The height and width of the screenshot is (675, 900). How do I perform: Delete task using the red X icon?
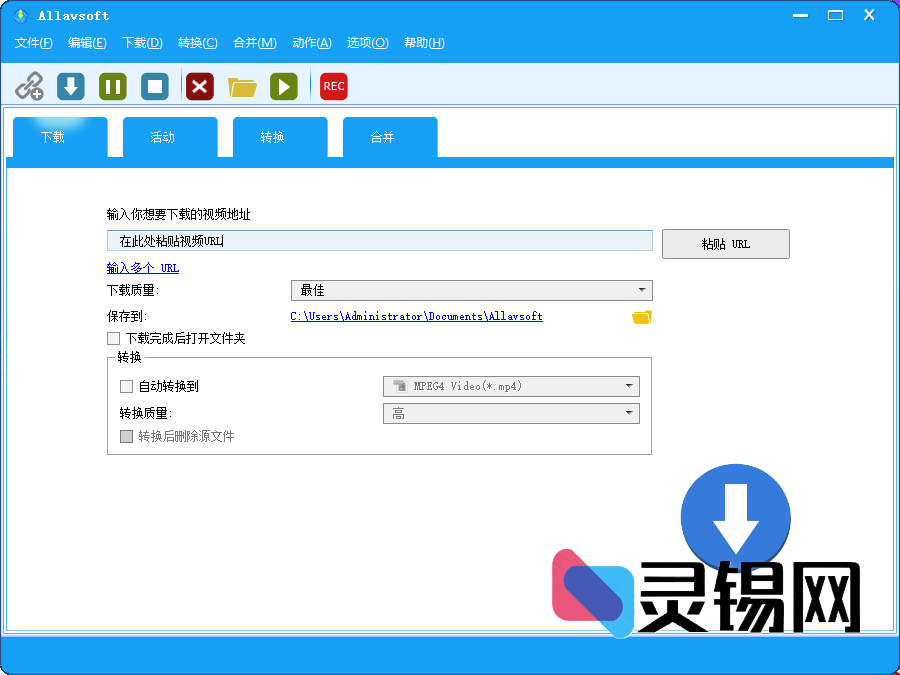[199, 86]
